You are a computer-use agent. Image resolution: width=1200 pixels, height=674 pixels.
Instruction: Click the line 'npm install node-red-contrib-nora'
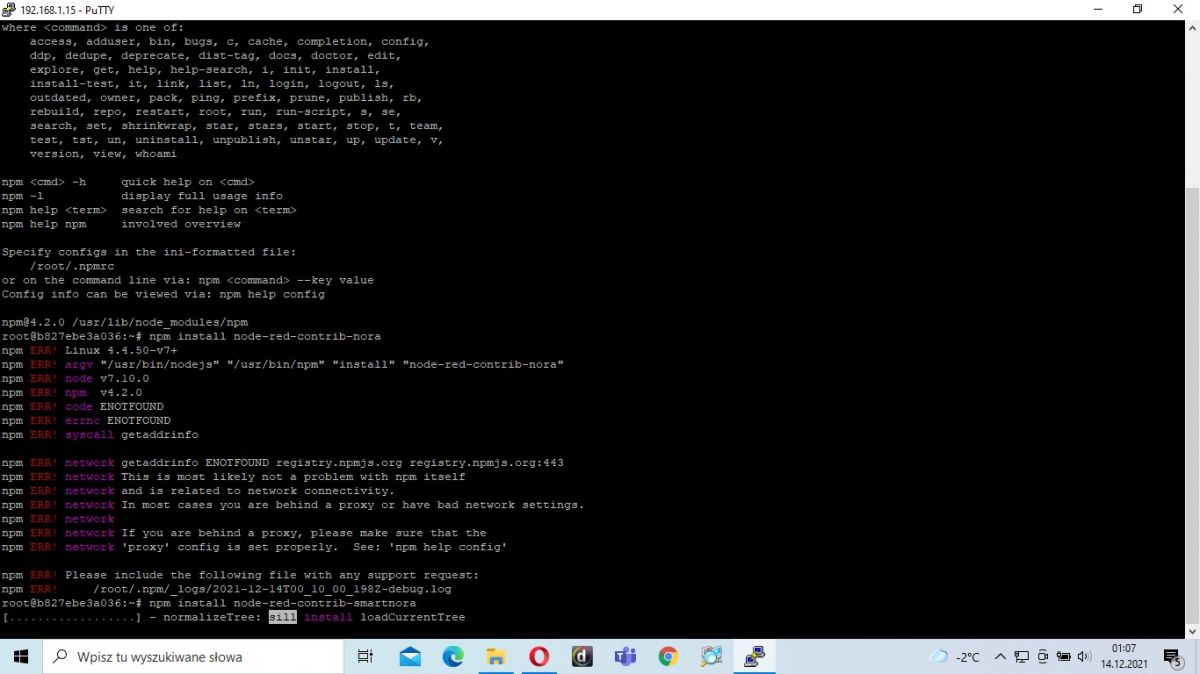pyautogui.click(x=265, y=336)
